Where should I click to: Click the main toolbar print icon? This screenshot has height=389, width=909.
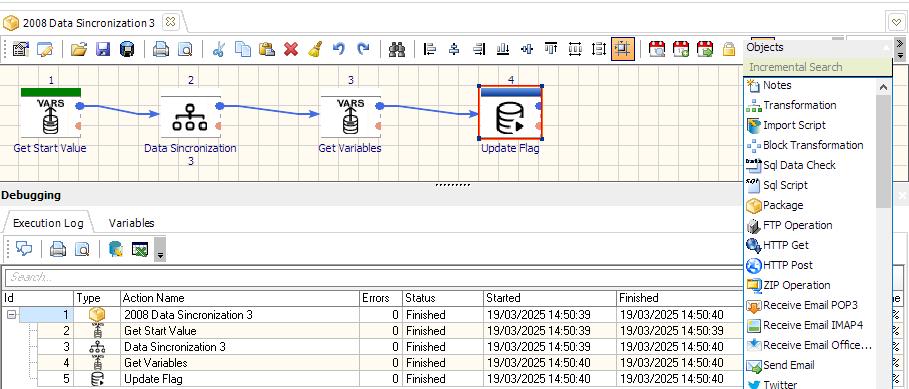click(x=161, y=49)
